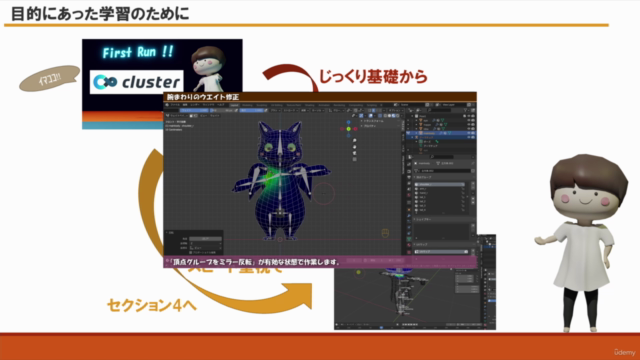The height and width of the screenshot is (360, 640).
Task: Open the 編集 menu in Blender
Action: click(185, 105)
